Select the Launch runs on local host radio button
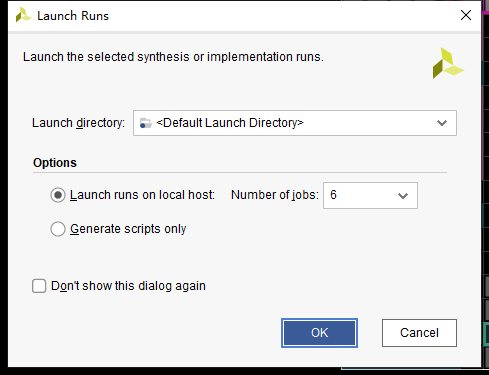Image resolution: width=489 pixels, height=375 pixels. [x=58, y=195]
